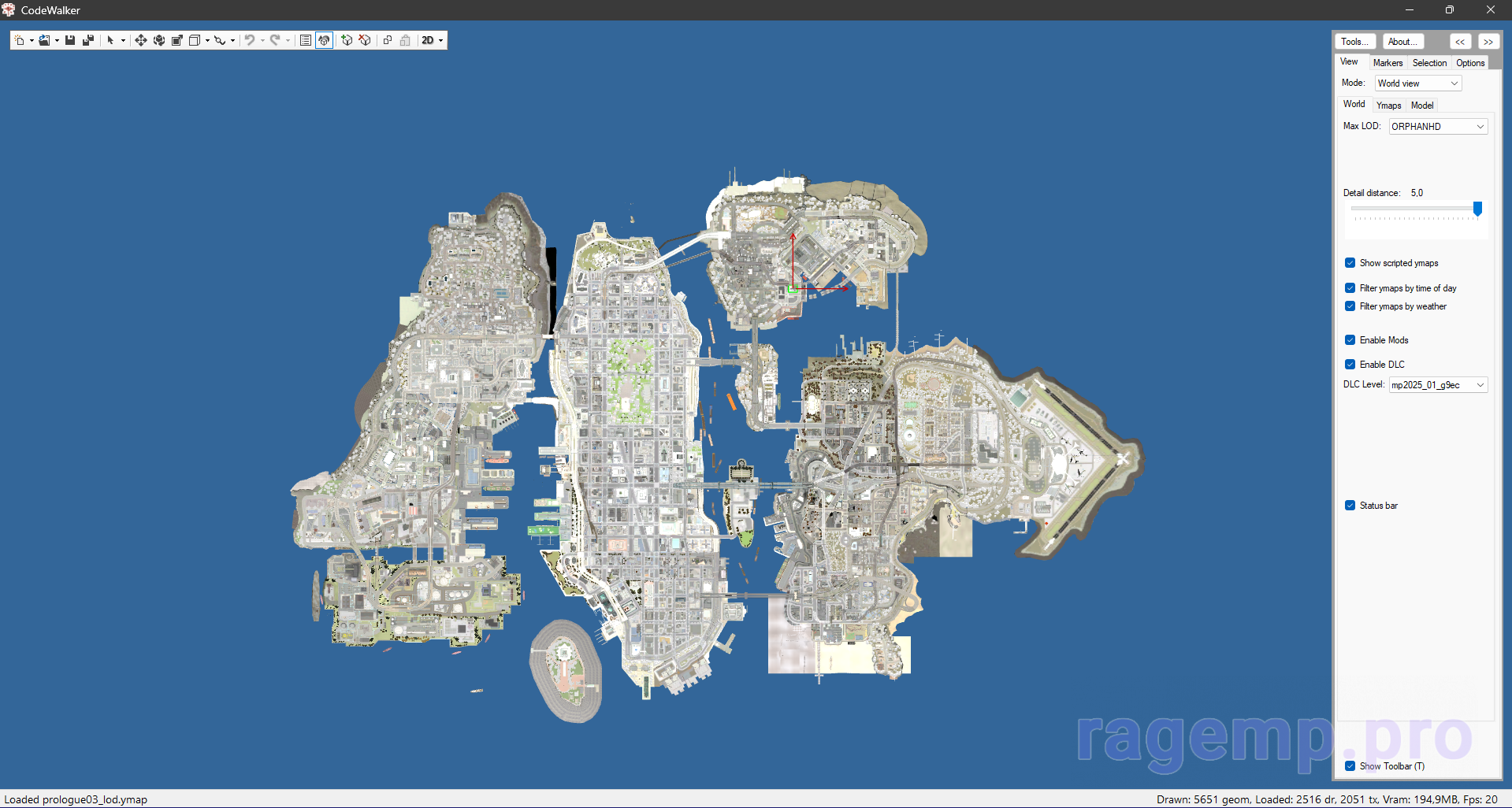This screenshot has height=808, width=1512.
Task: Click the New file toolbar icon
Action: pos(19,40)
